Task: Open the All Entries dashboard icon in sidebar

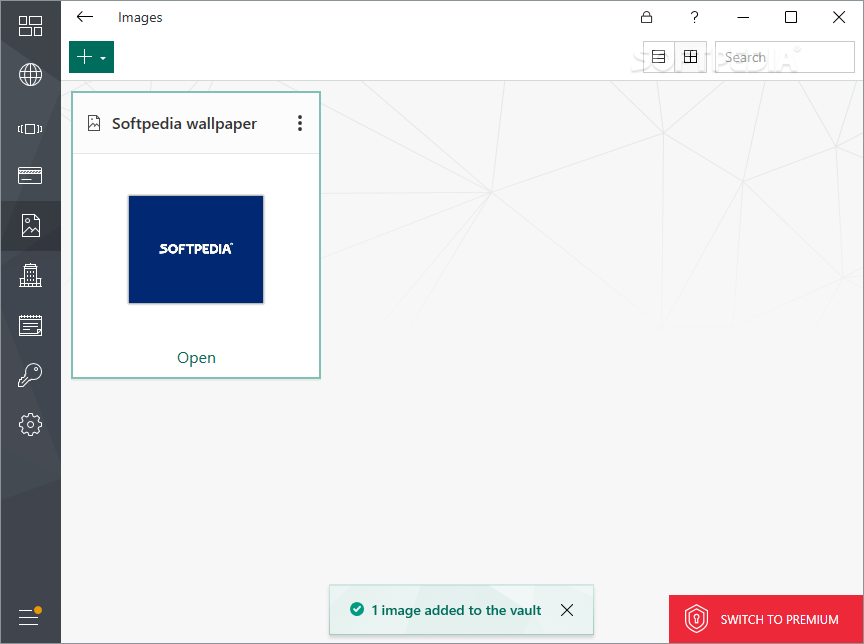Action: coord(30,25)
